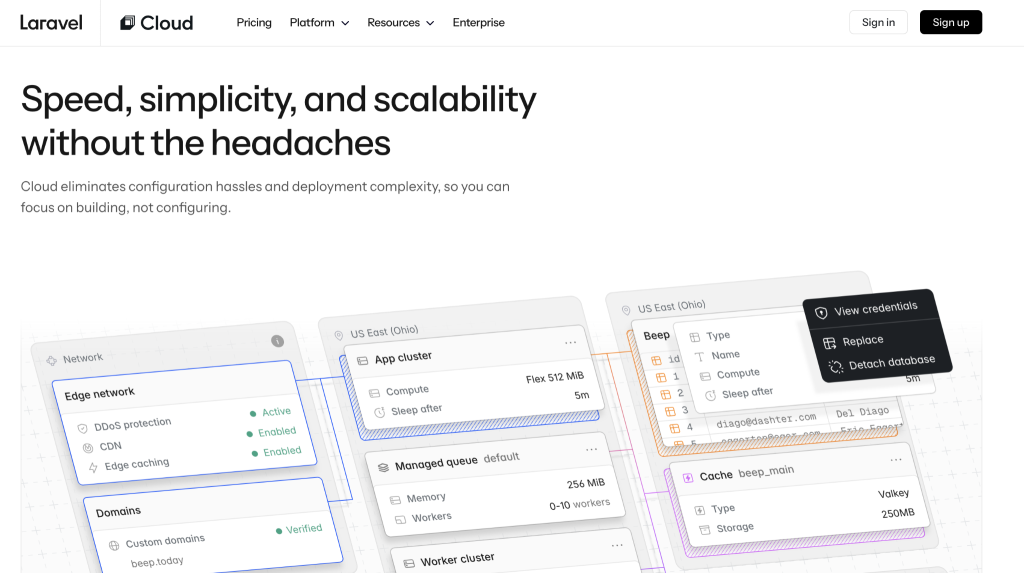Screen dimensions: 1024x573
Task: Select Detach database menu item
Action: (884, 363)
